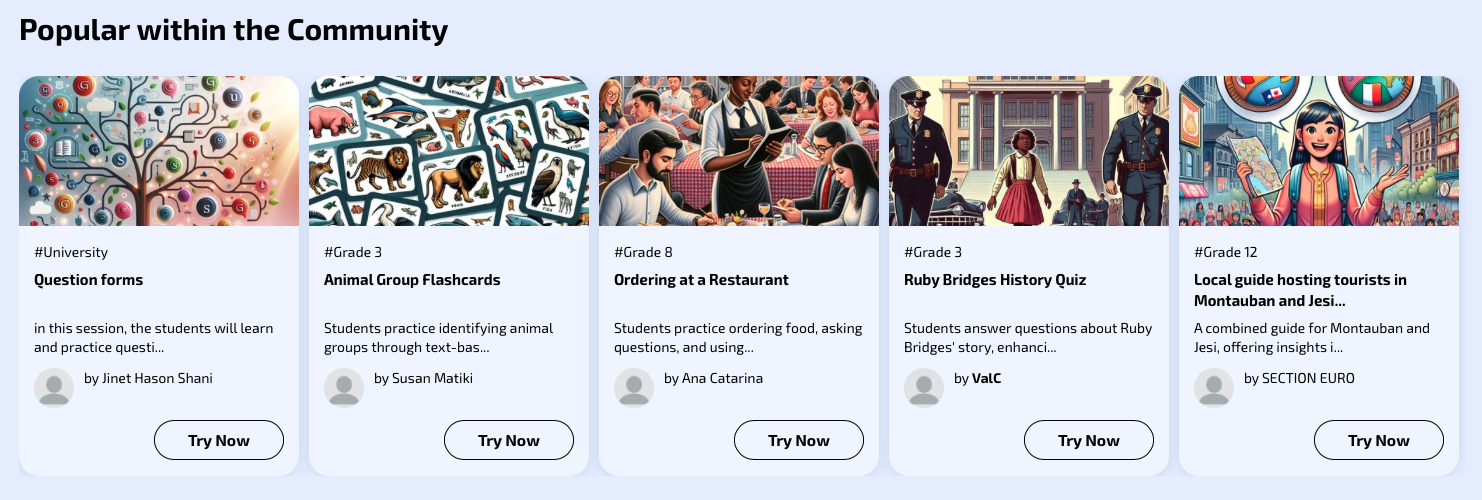The image size is (1482, 500).
Task: Open the animal flashcards thumbnail image
Action: click(449, 151)
